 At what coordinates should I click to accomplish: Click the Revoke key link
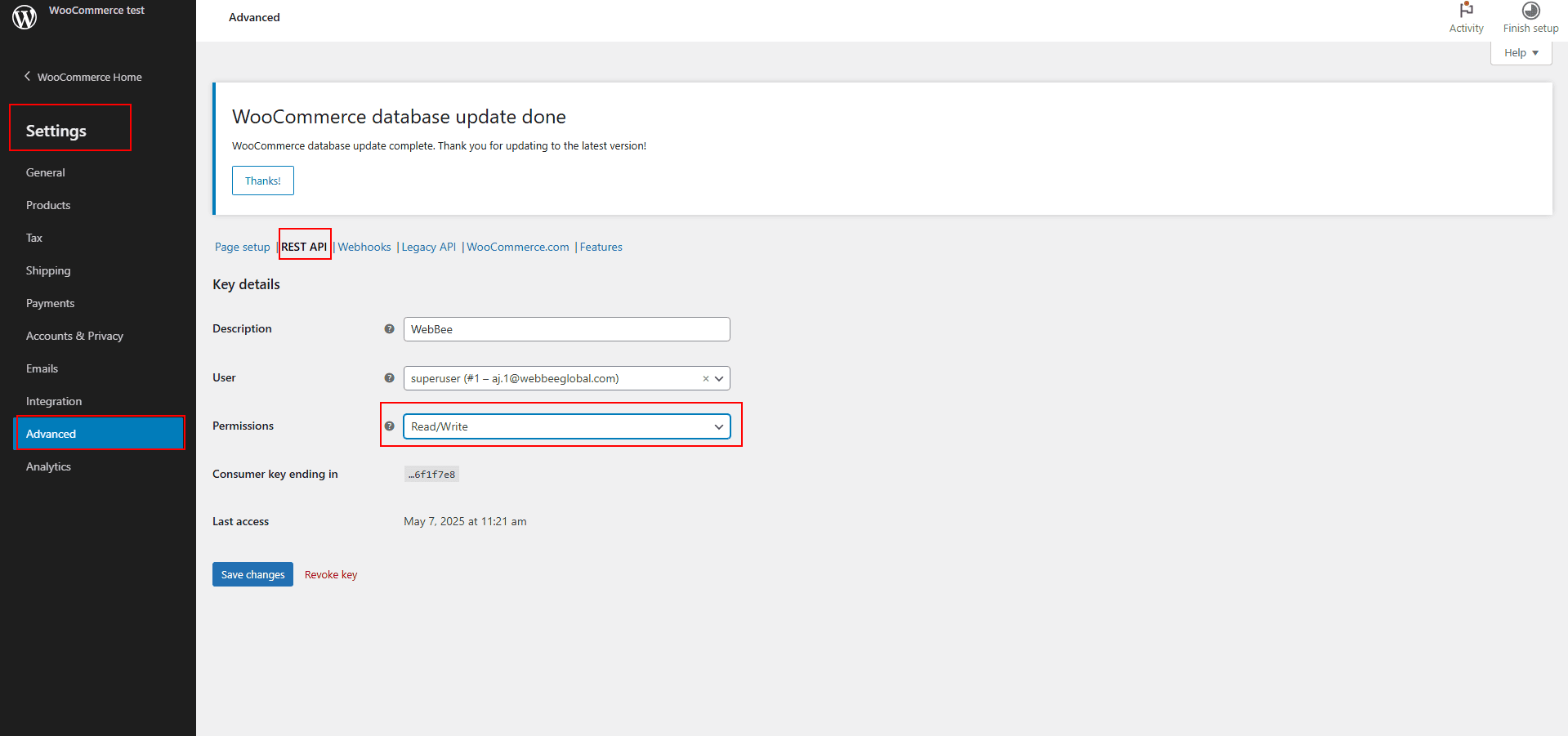[331, 575]
